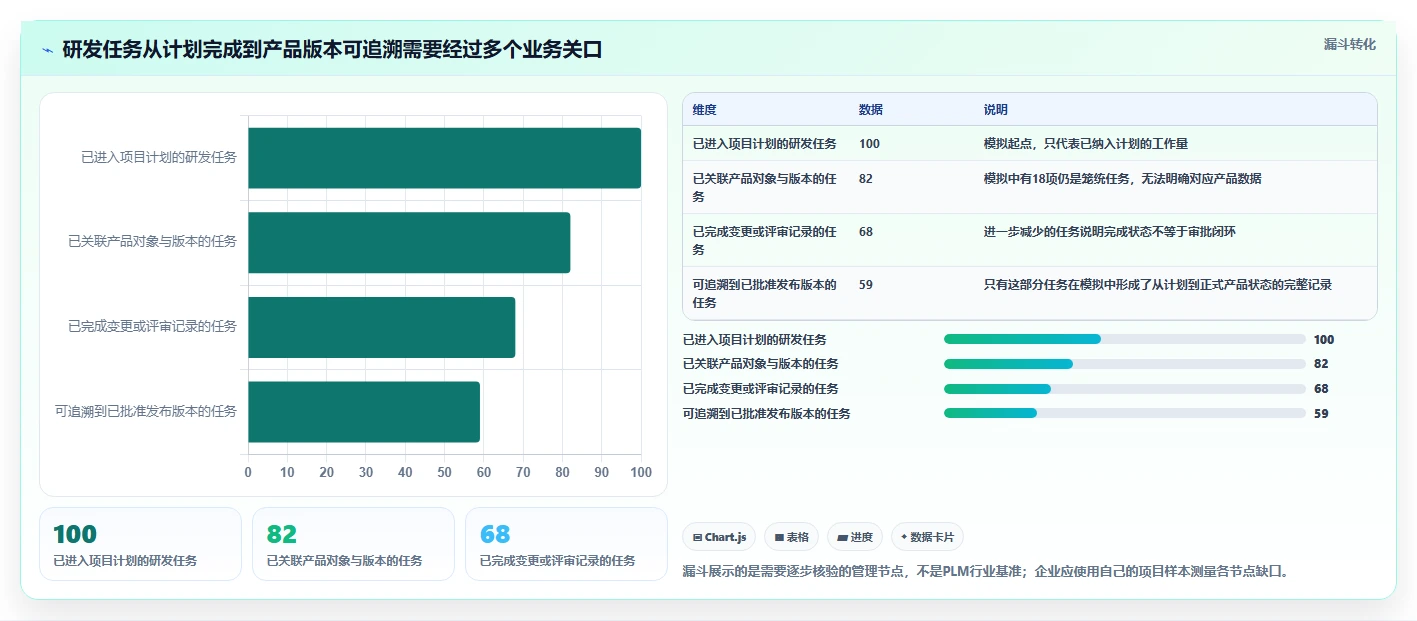The height and width of the screenshot is (621, 1417).
Task: Click the 可追溯到已批准发布版本的任务 chart bar
Action: coord(364,412)
